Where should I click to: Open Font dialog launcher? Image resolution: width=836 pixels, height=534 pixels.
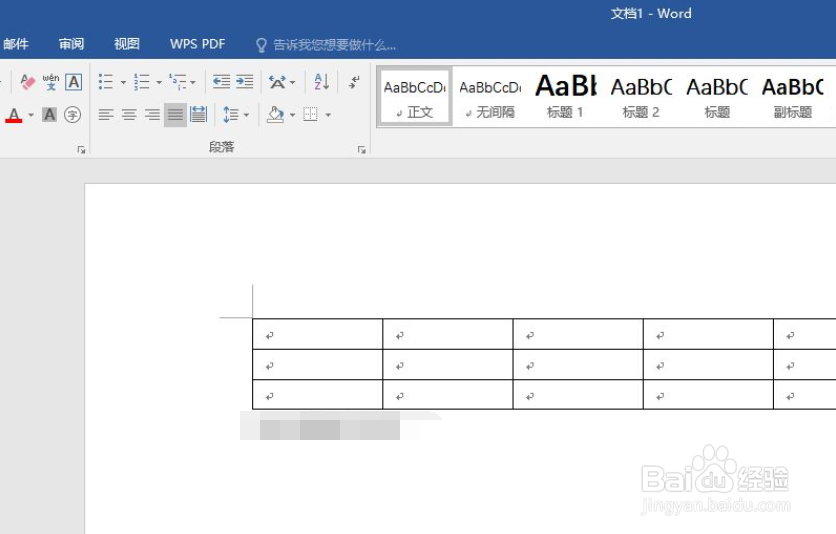(x=81, y=150)
